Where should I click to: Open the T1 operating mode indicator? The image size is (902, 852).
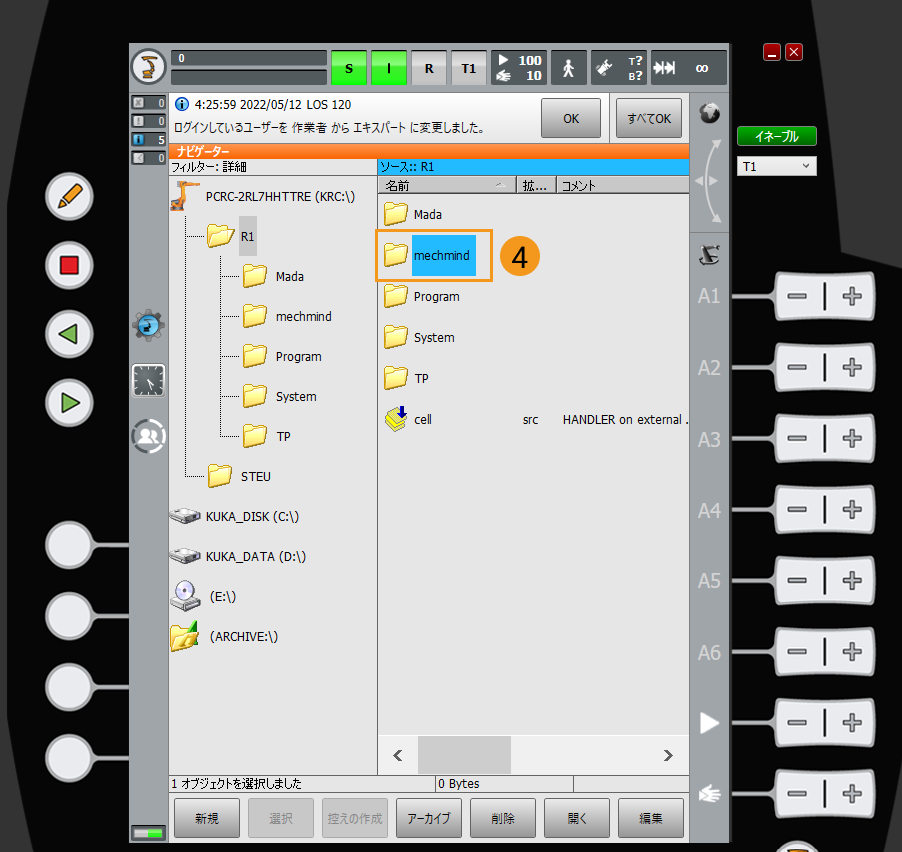(x=469, y=68)
